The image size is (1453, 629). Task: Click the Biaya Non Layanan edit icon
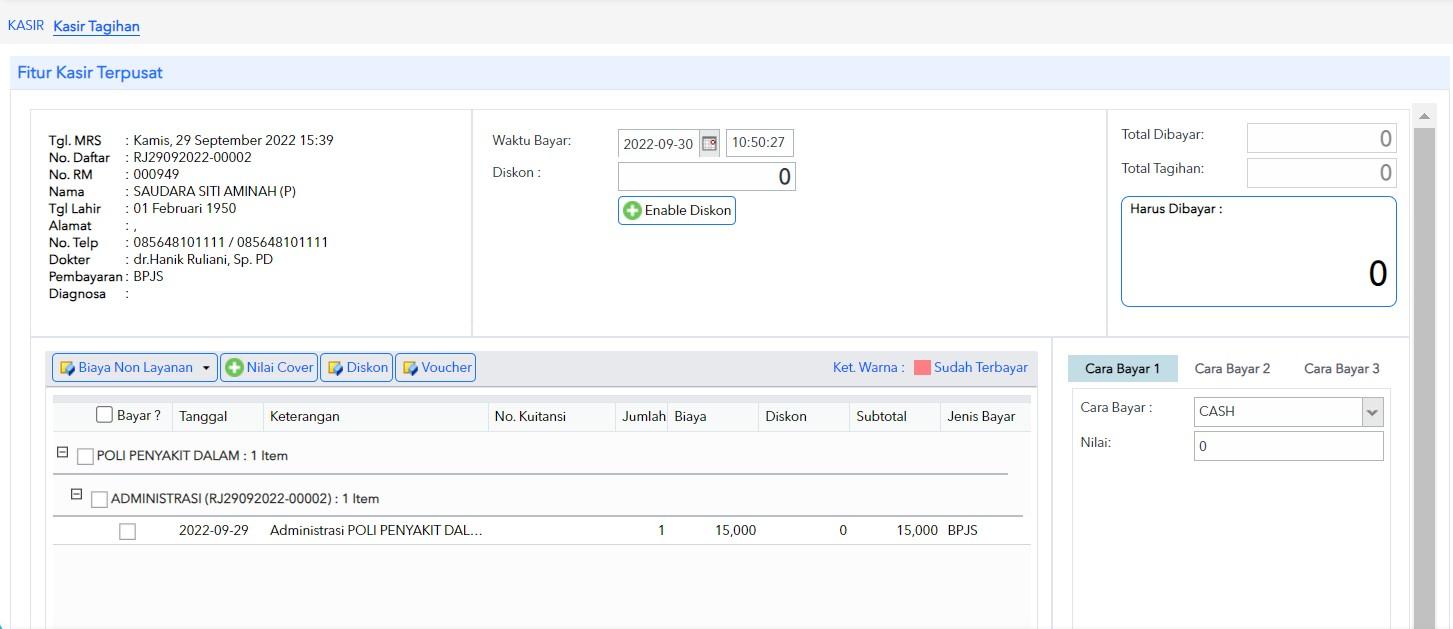click(x=67, y=368)
